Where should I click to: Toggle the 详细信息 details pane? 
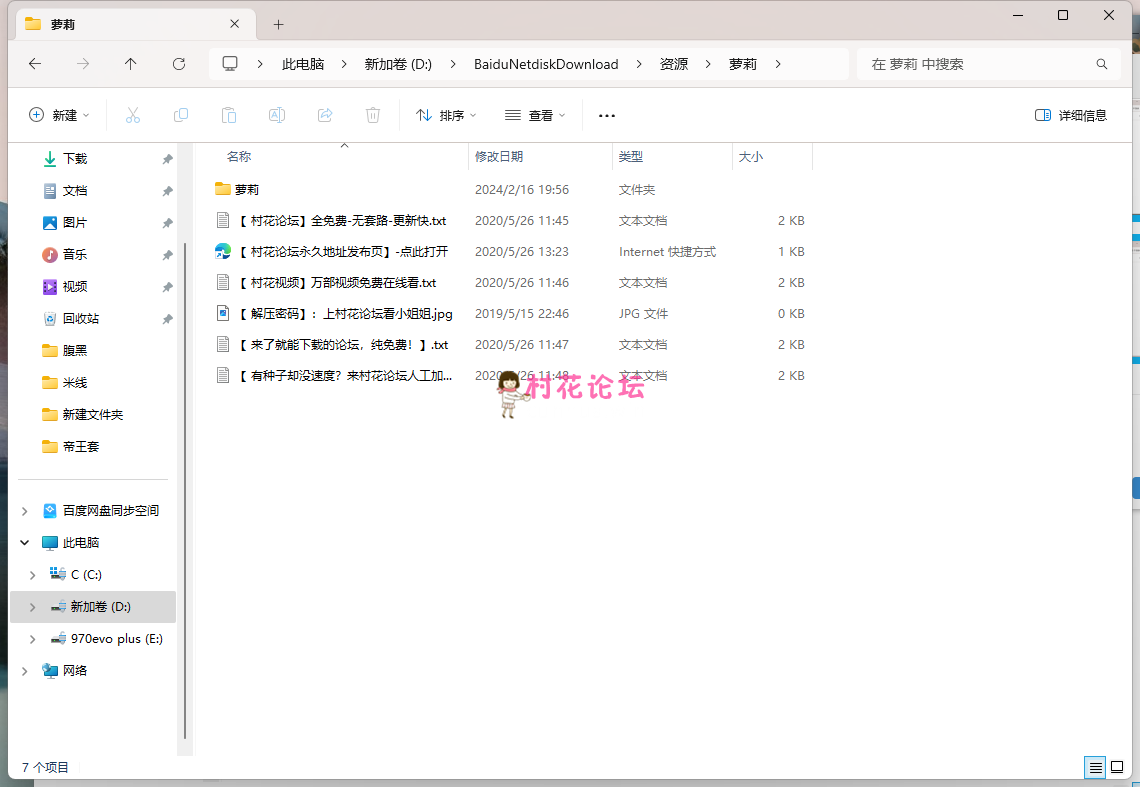tap(1071, 115)
